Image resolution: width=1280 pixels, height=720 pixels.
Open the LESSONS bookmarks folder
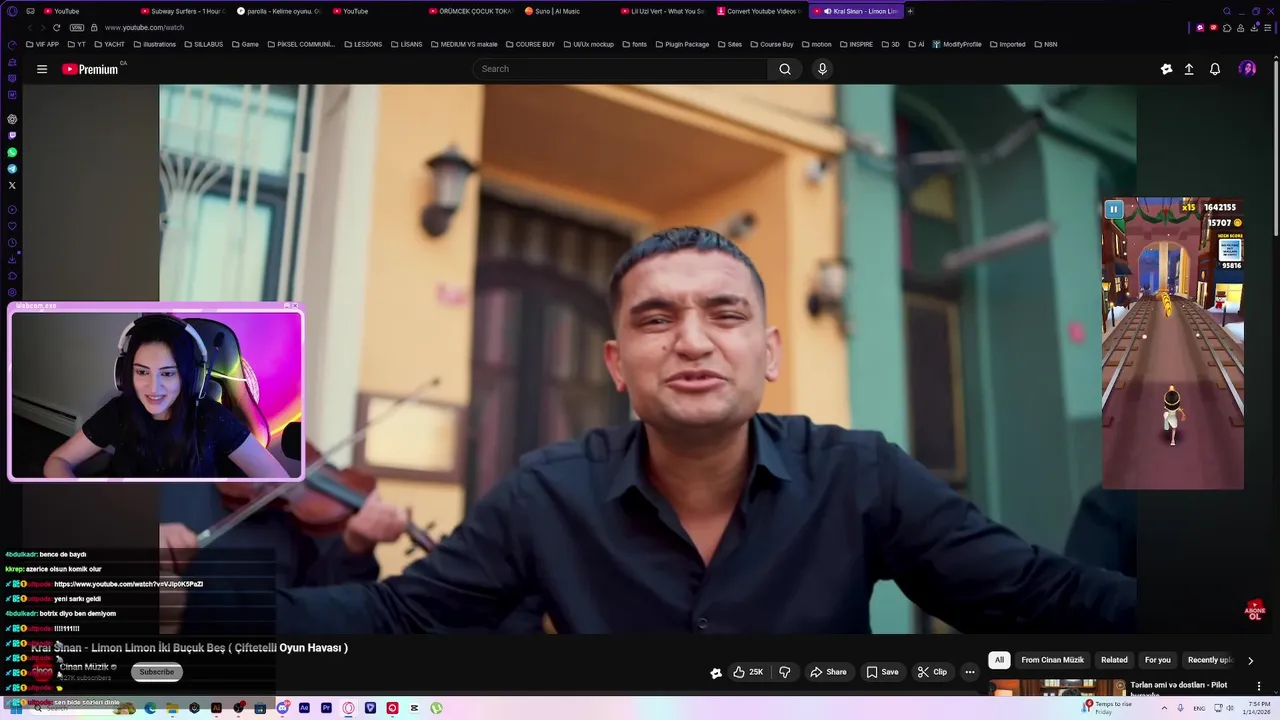pos(362,44)
